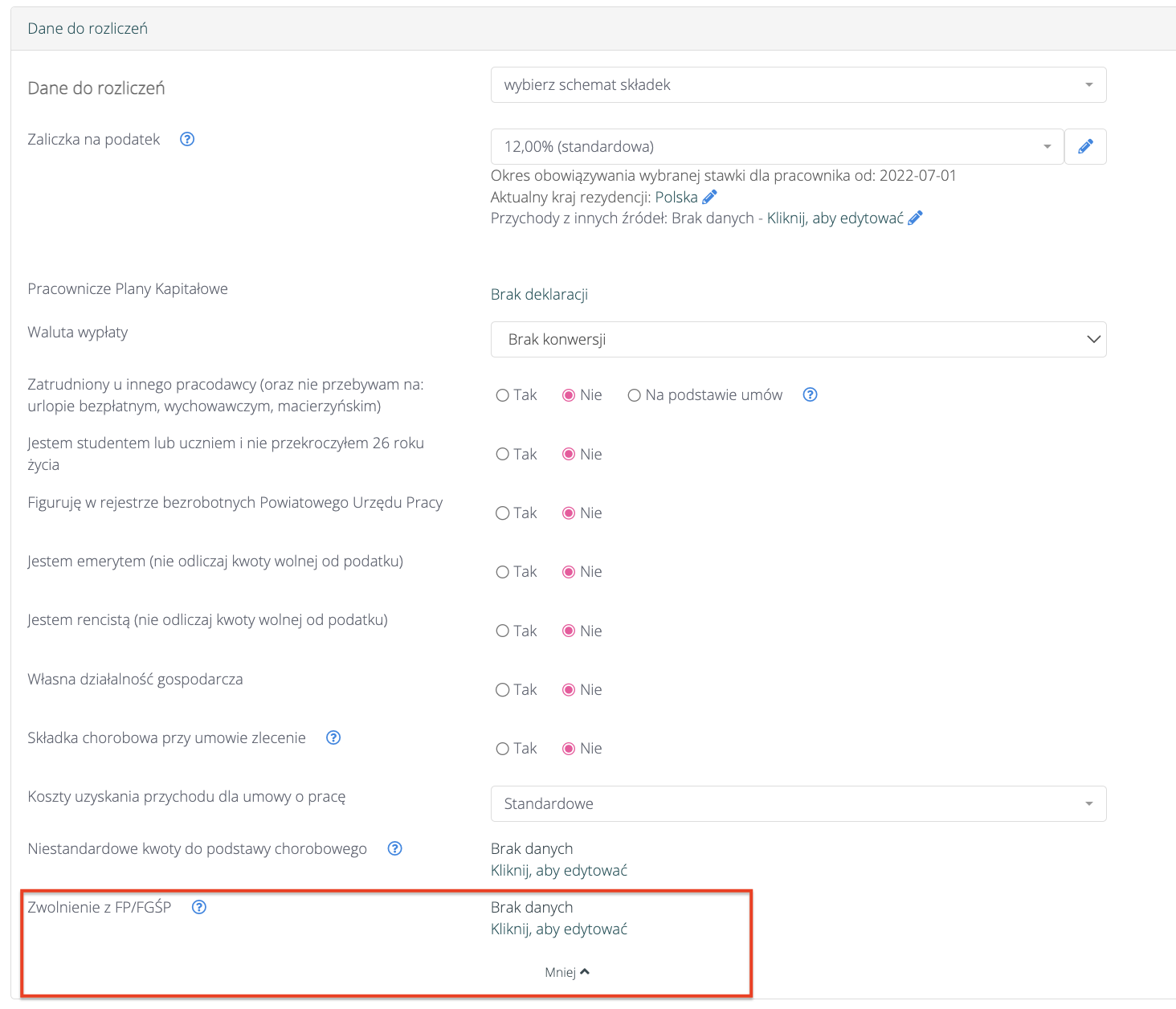Click help icon next to Zaliczka na podatek
The image size is (1176, 1009).
(x=187, y=139)
